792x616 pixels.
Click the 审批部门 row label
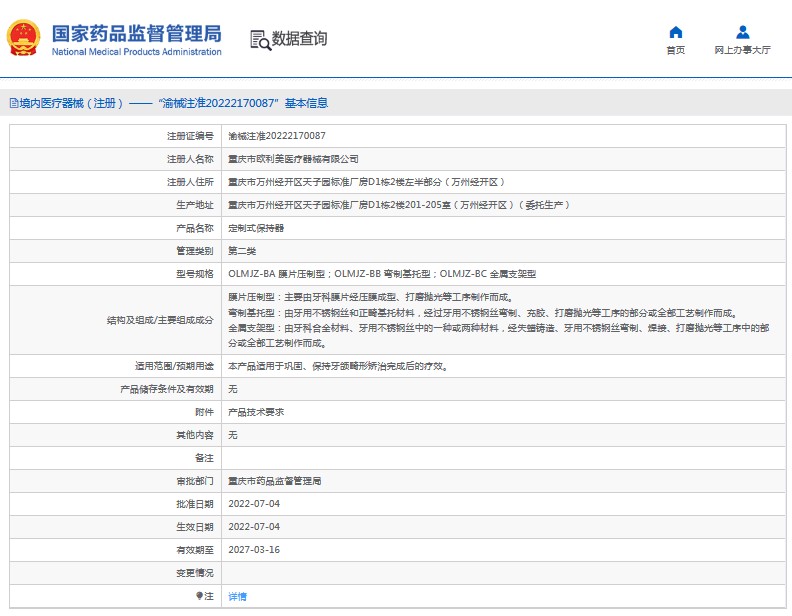tap(194, 481)
